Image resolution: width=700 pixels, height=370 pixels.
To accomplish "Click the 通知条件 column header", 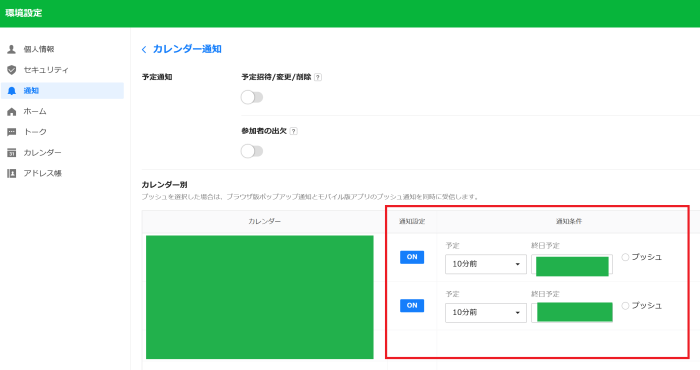I will point(569,221).
